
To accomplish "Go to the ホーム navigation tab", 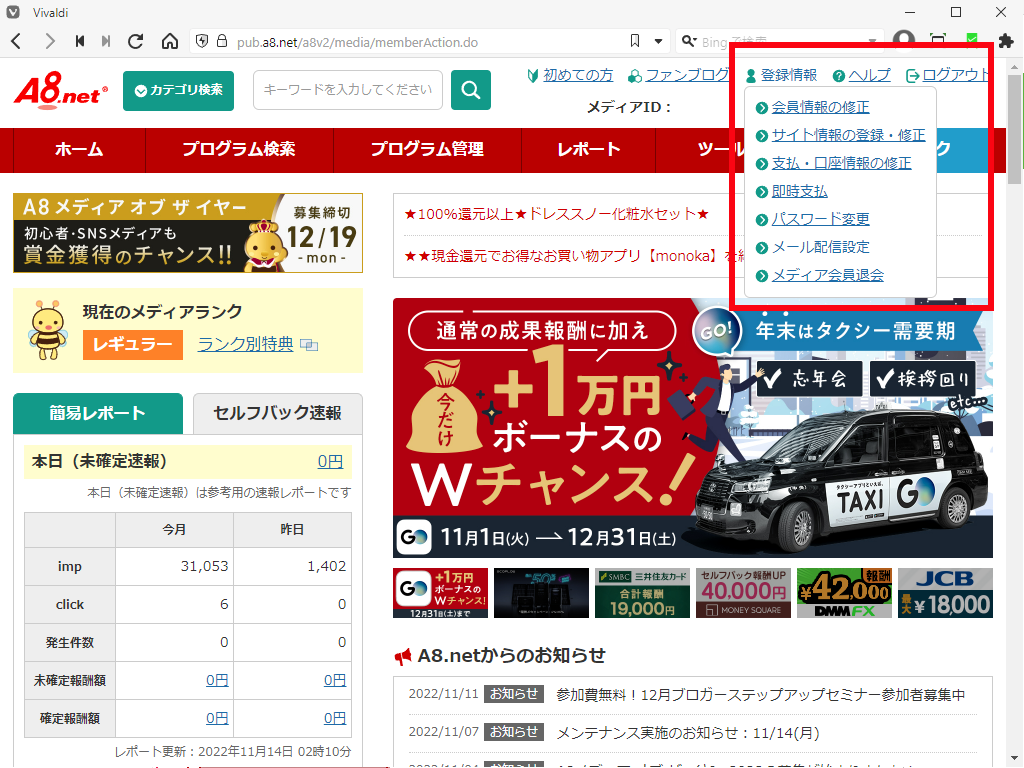I will (x=79, y=150).
